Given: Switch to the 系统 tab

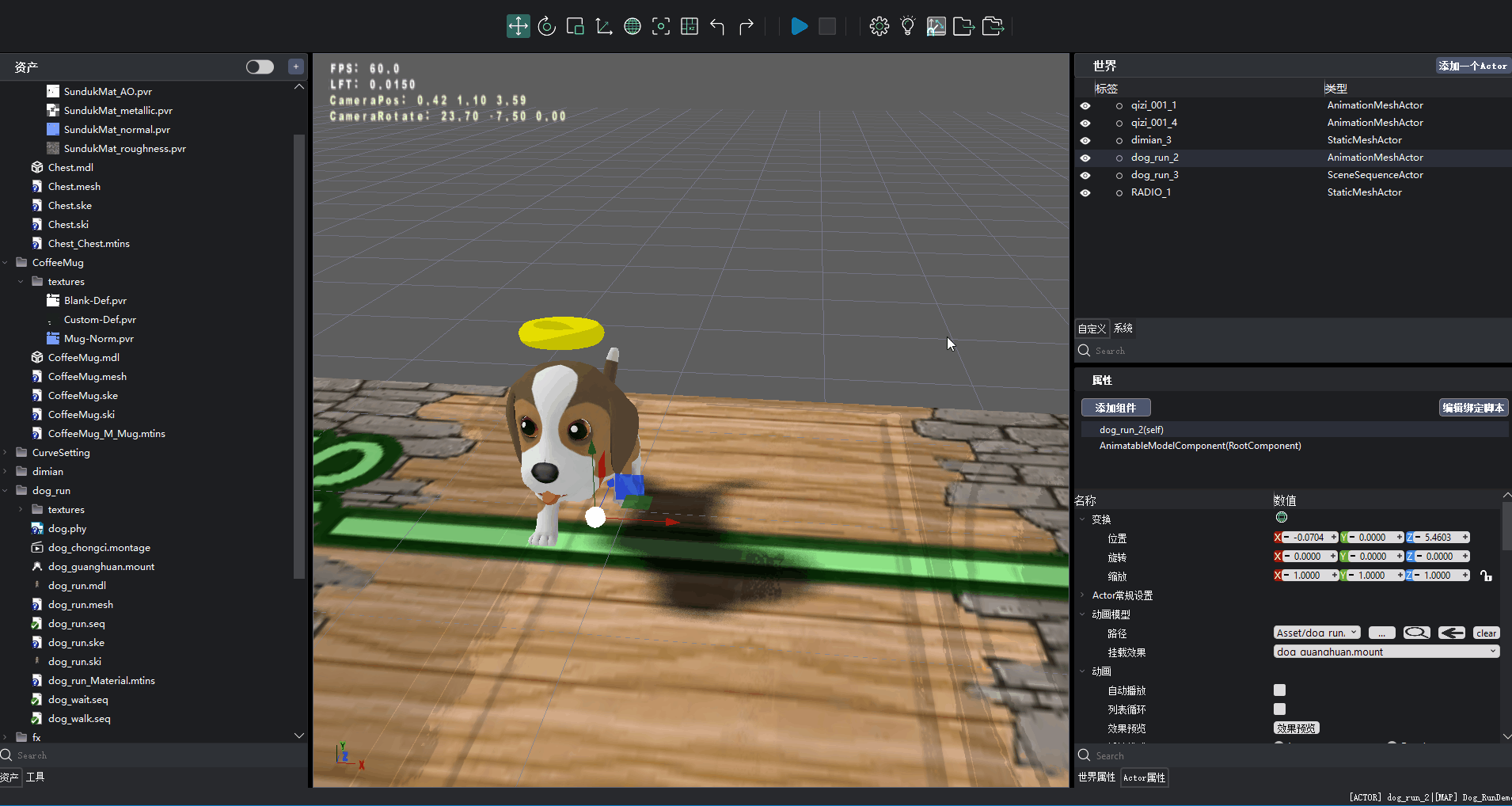Looking at the screenshot, I should 1123,328.
